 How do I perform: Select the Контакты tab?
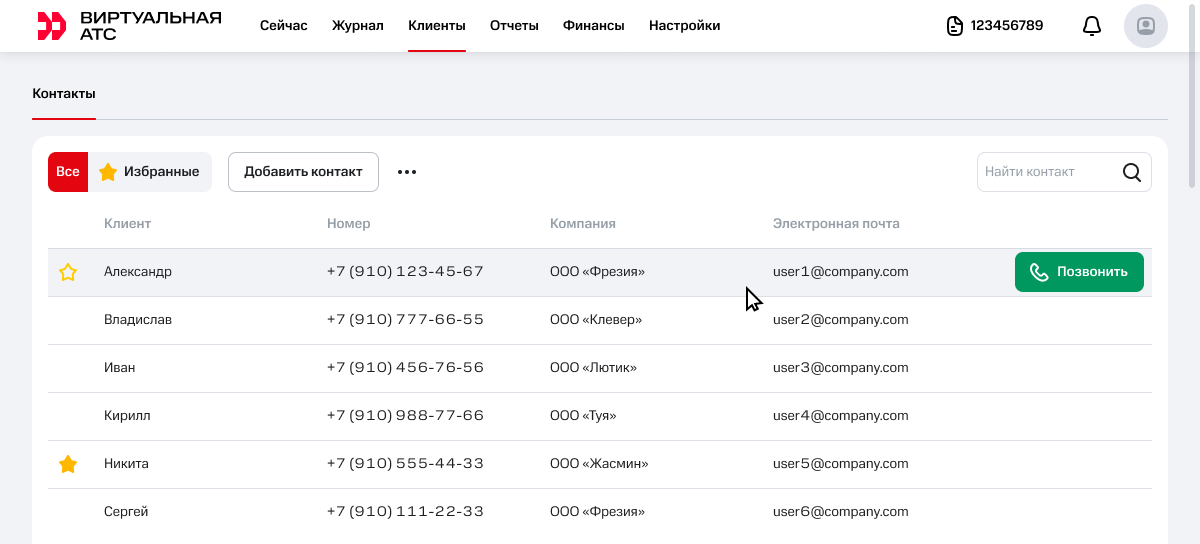point(64,94)
